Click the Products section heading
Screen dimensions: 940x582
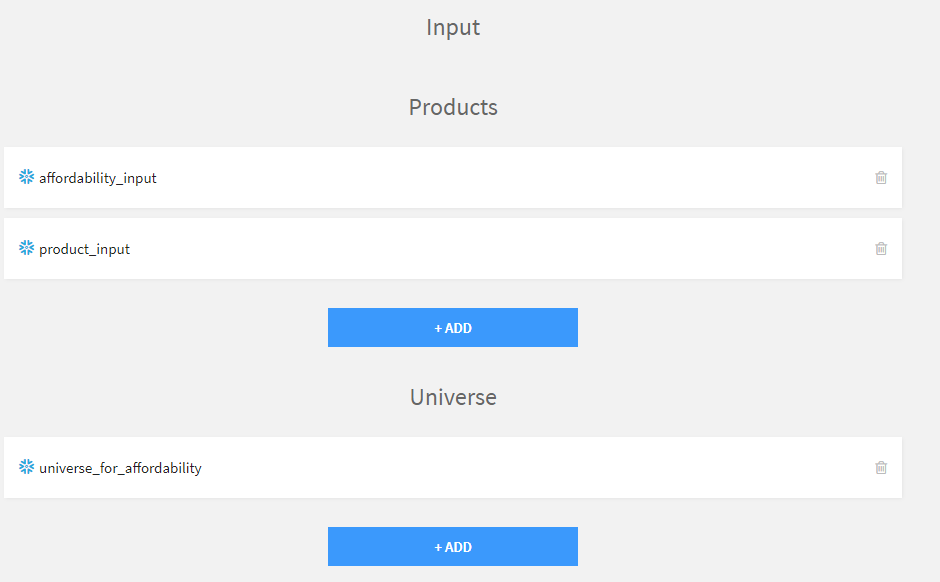point(453,107)
